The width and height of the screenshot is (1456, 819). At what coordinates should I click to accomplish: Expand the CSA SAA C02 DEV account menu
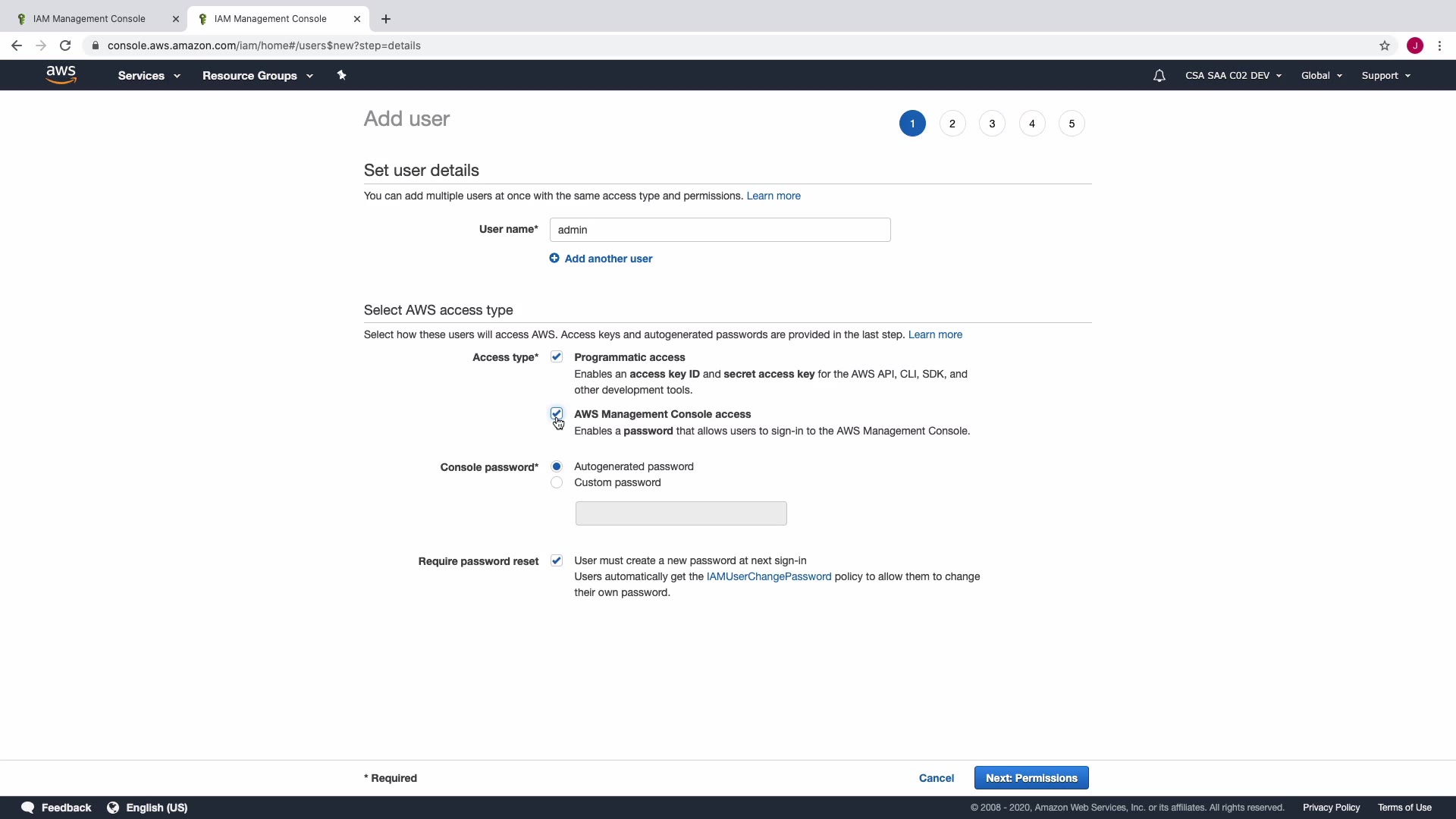[1233, 76]
